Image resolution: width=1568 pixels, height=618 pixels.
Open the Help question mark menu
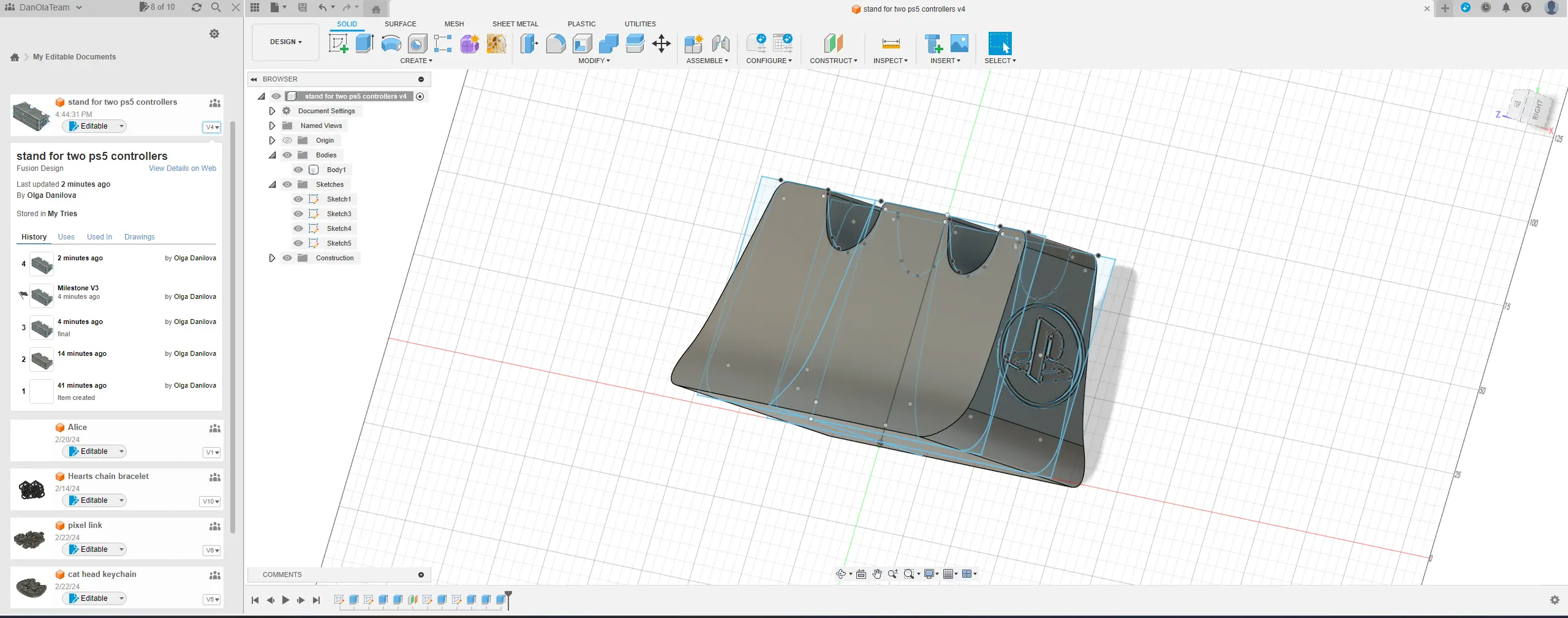(x=1526, y=8)
